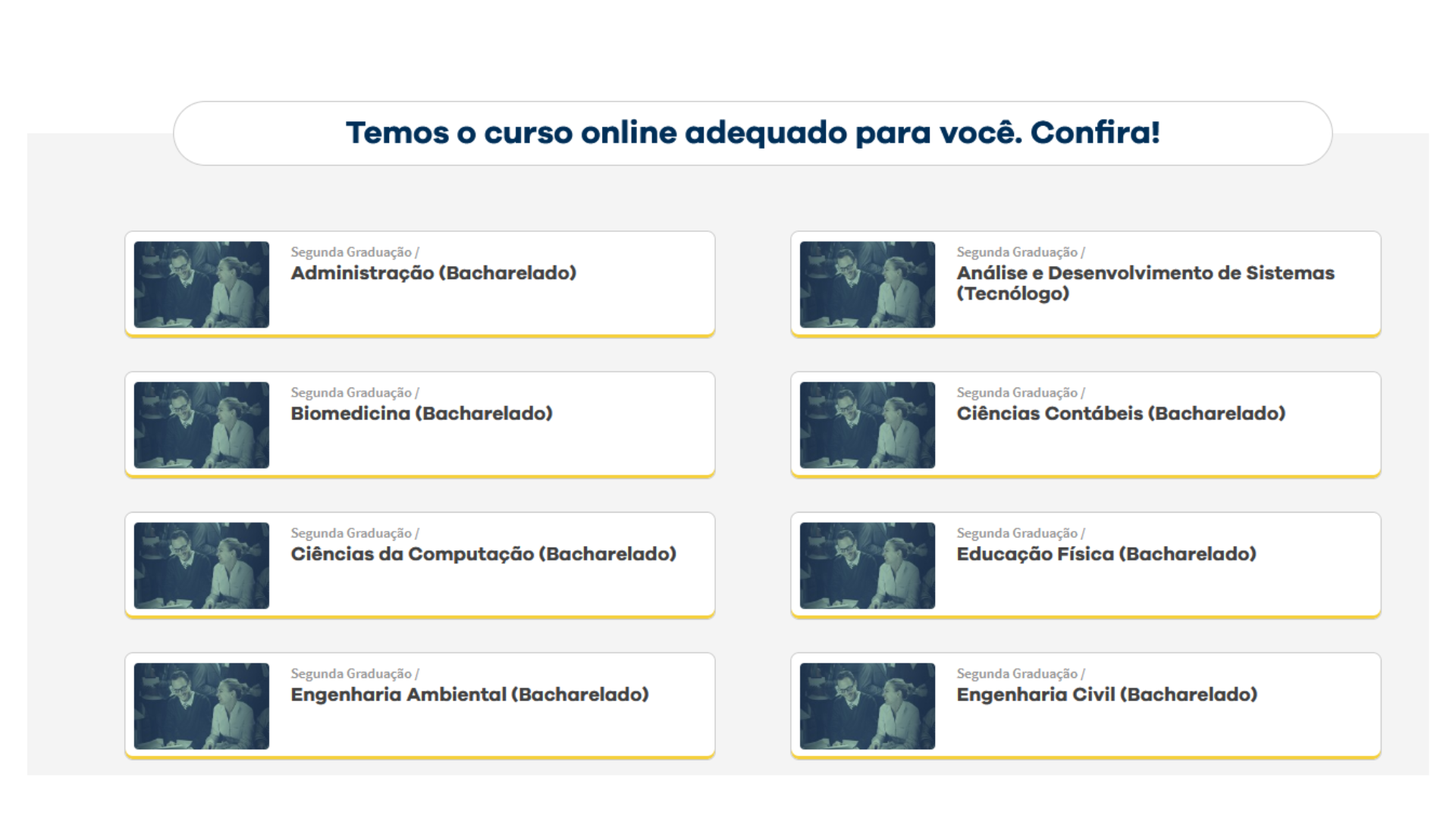Screen dimensions: 1456x819
Task: Open Educação Física (Bacharelado) course title
Action: pos(1106,554)
